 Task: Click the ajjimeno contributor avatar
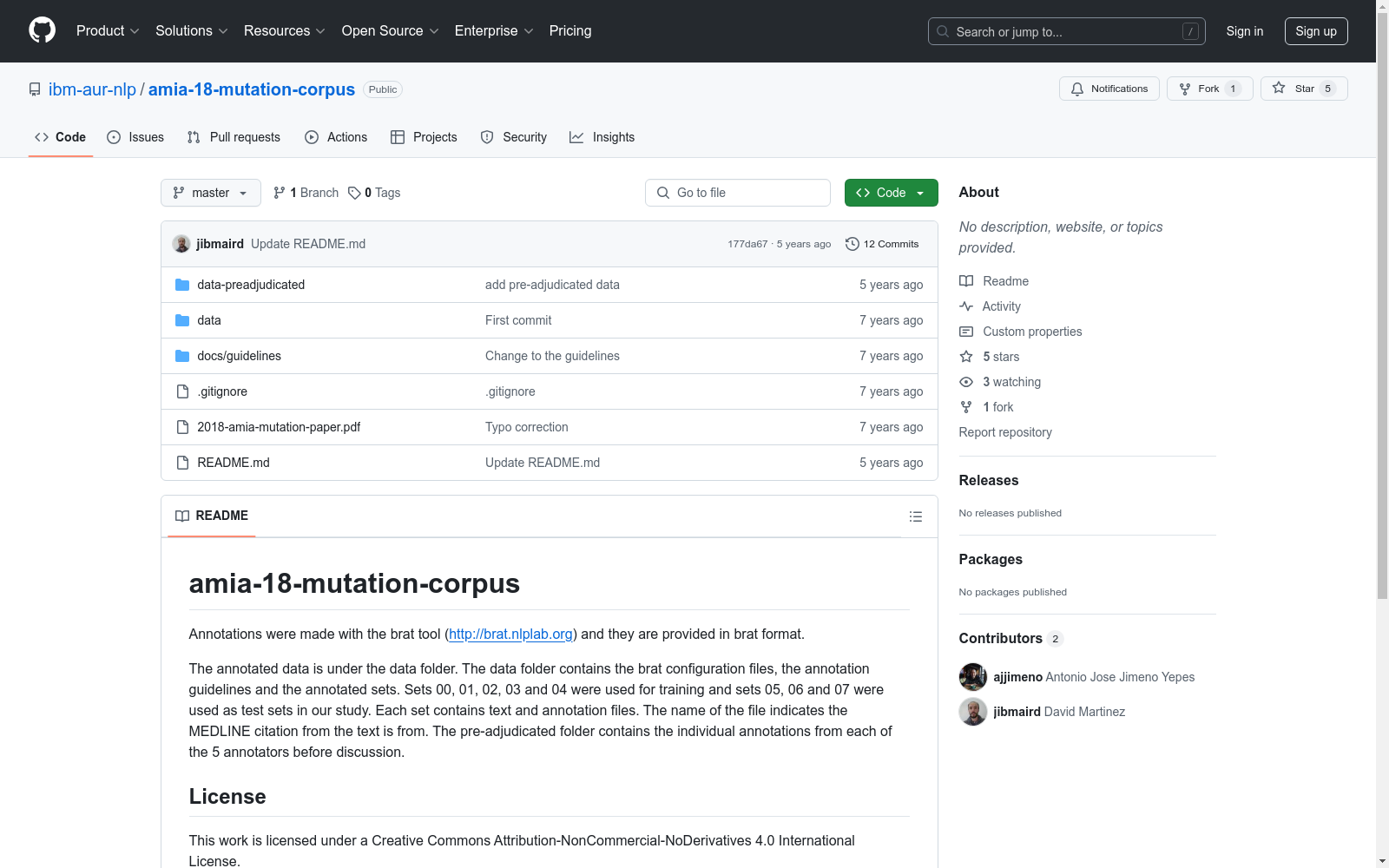pyautogui.click(x=973, y=677)
